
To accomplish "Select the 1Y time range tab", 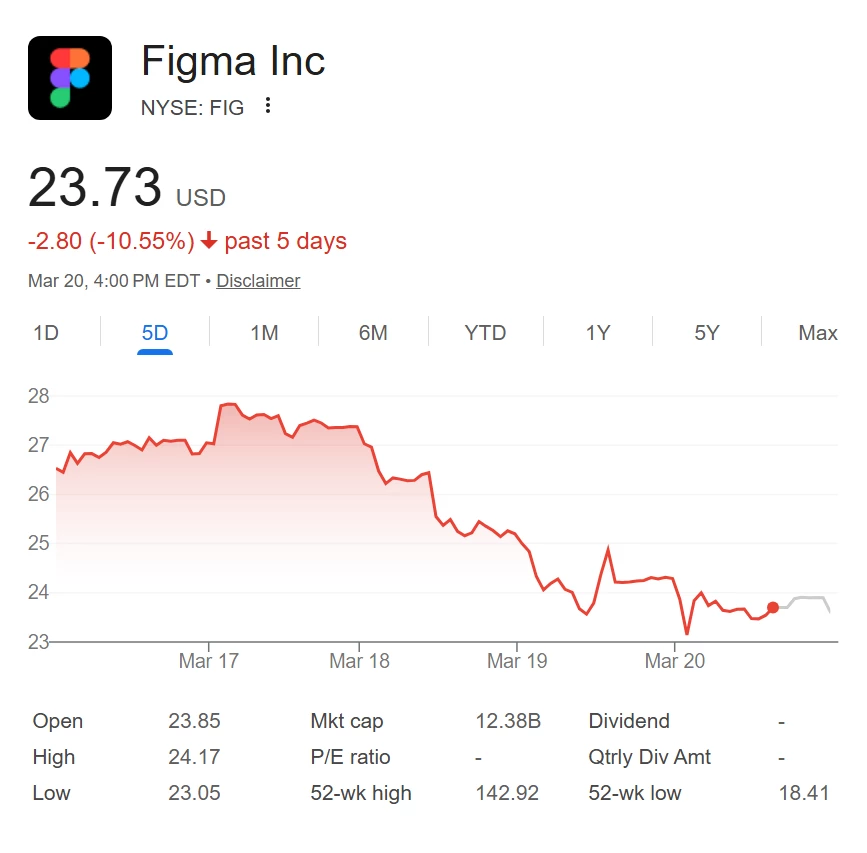I will pos(598,333).
